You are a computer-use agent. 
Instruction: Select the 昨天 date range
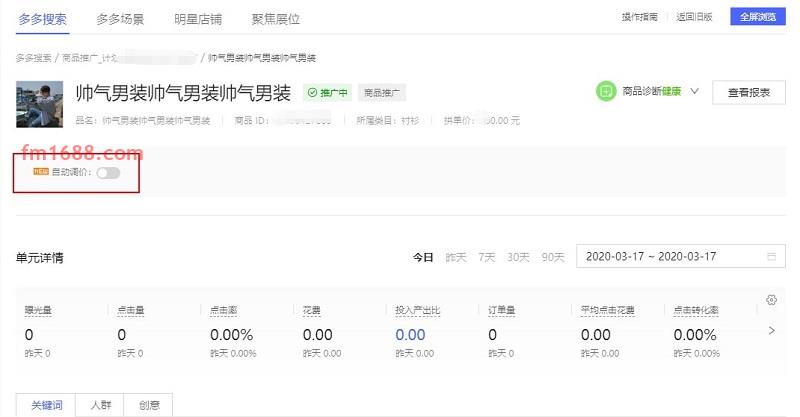pos(456,257)
